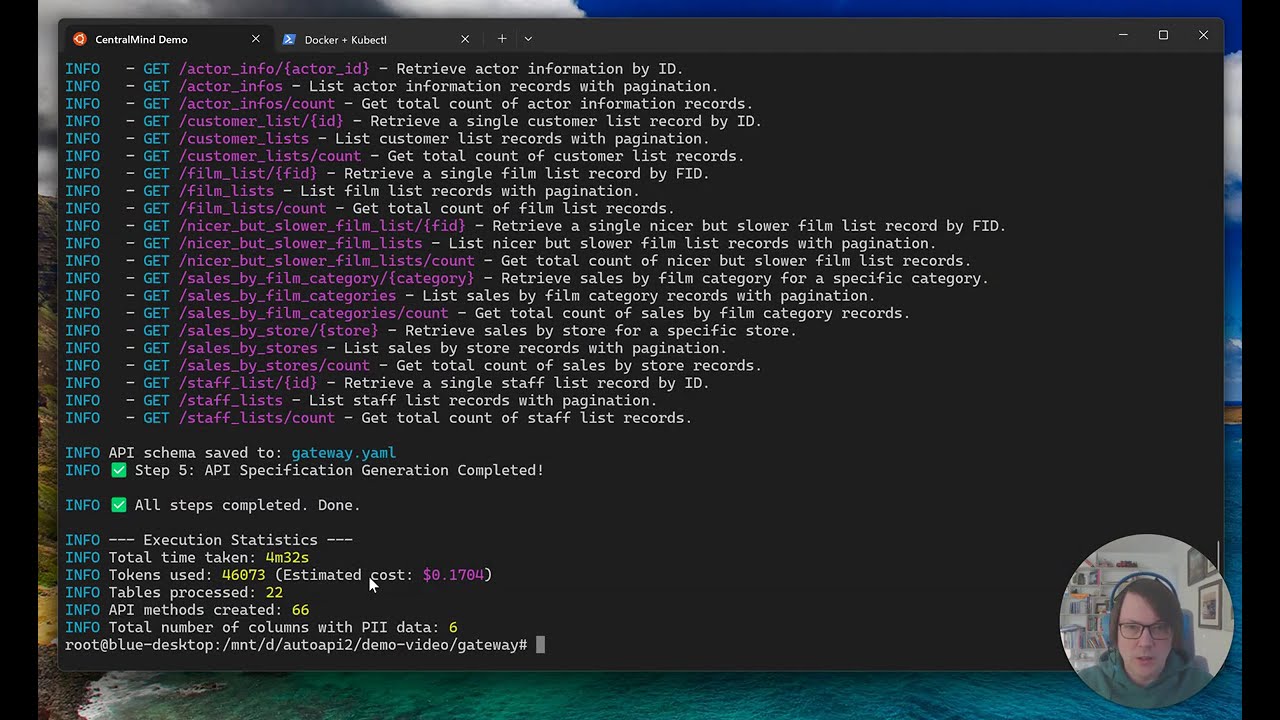The width and height of the screenshot is (1280, 720).
Task: Minimize the terminal window
Action: [x=1123, y=35]
